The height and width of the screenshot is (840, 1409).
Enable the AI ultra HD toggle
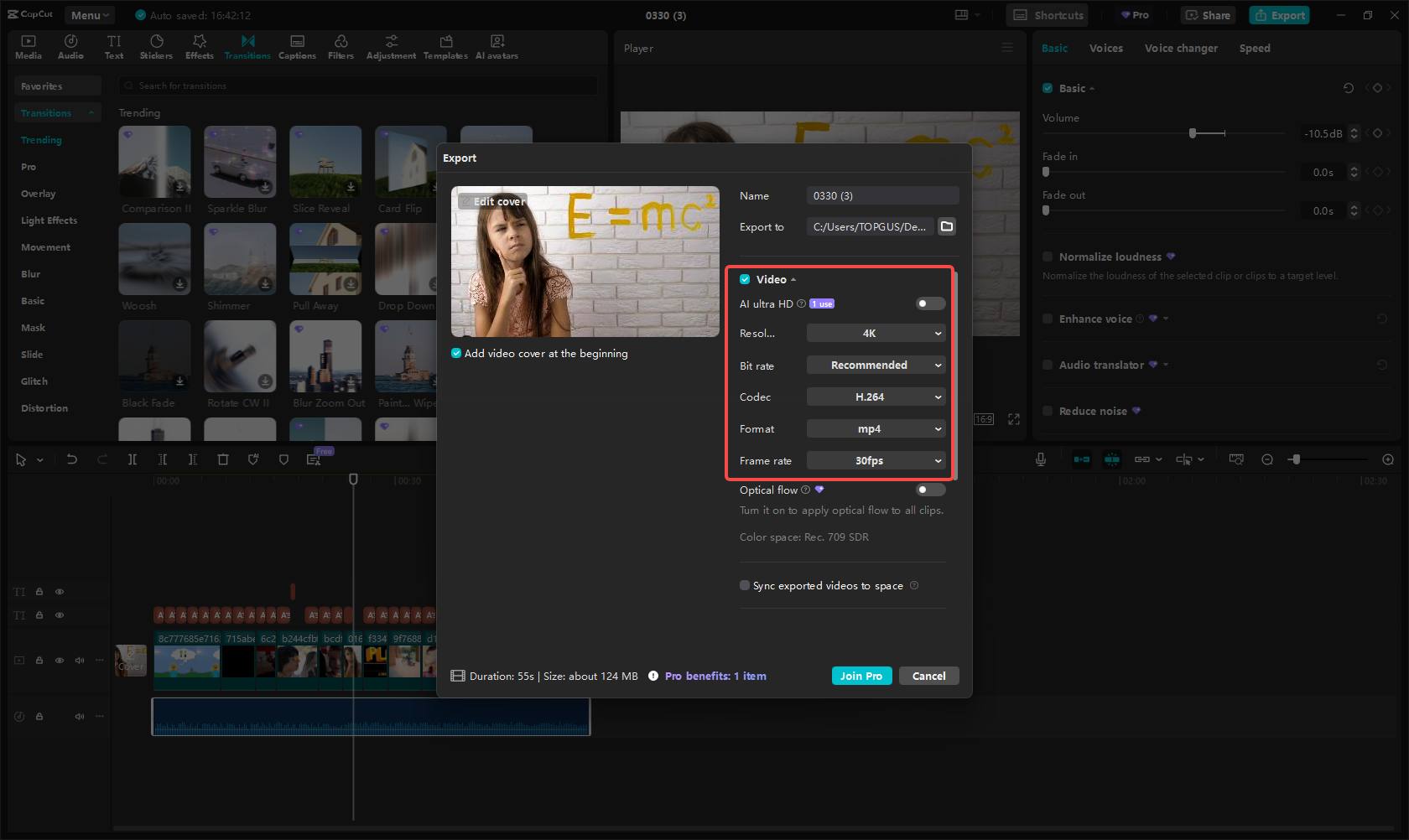tap(930, 303)
